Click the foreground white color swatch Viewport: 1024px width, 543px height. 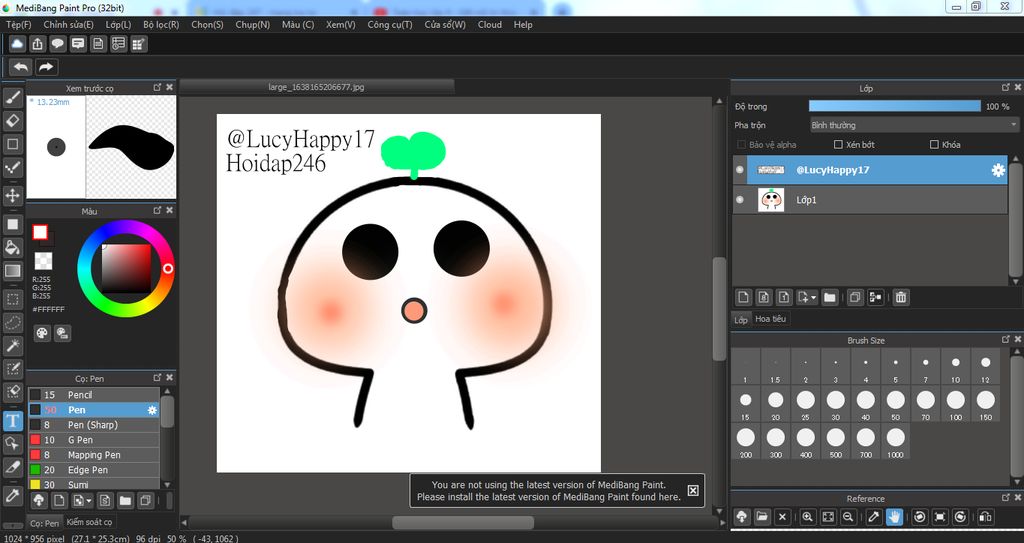pos(40,232)
